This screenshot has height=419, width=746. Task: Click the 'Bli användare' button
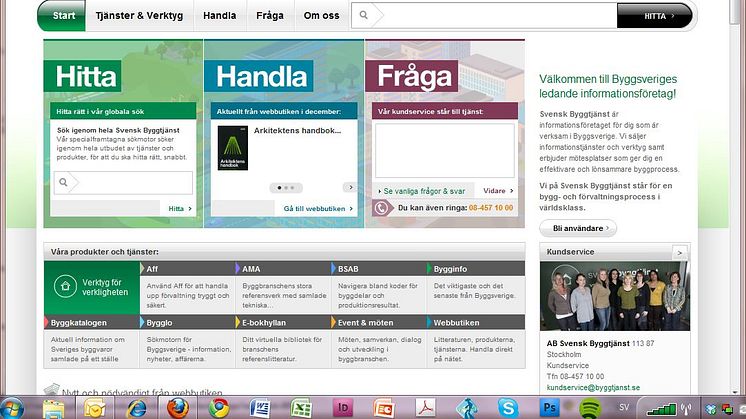(578, 228)
